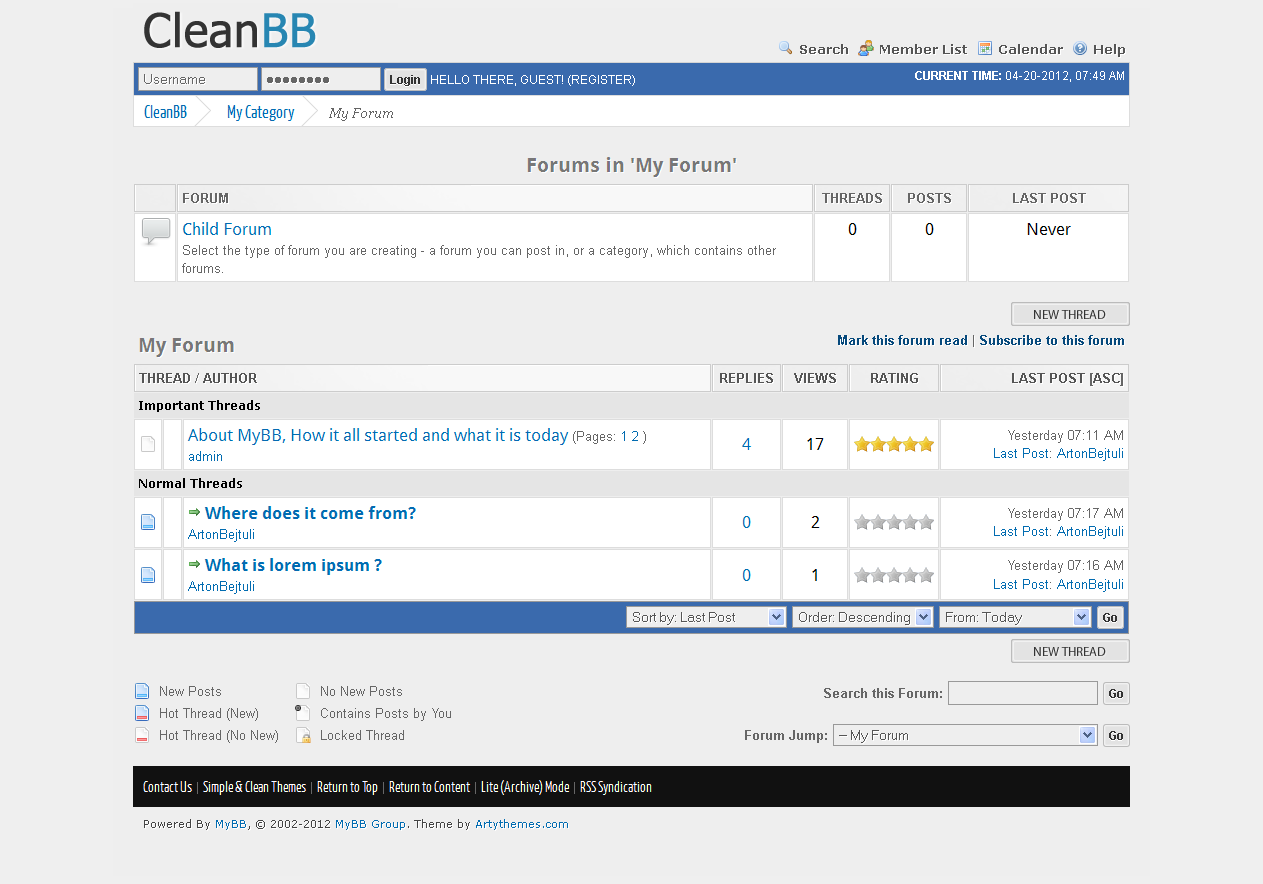Click green arrow next to 'What is lorem ipsum ?'
This screenshot has height=884, width=1263.
(x=194, y=564)
